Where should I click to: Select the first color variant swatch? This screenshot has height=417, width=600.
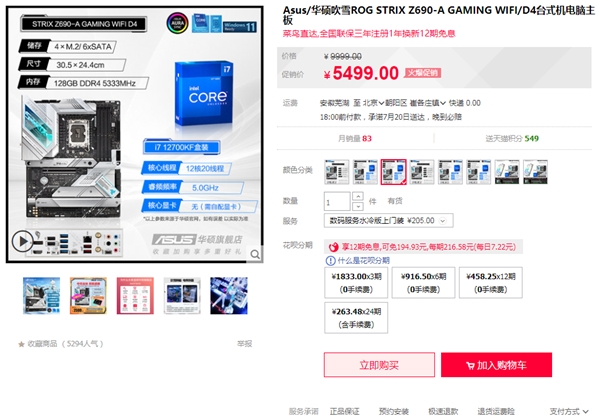point(337,172)
